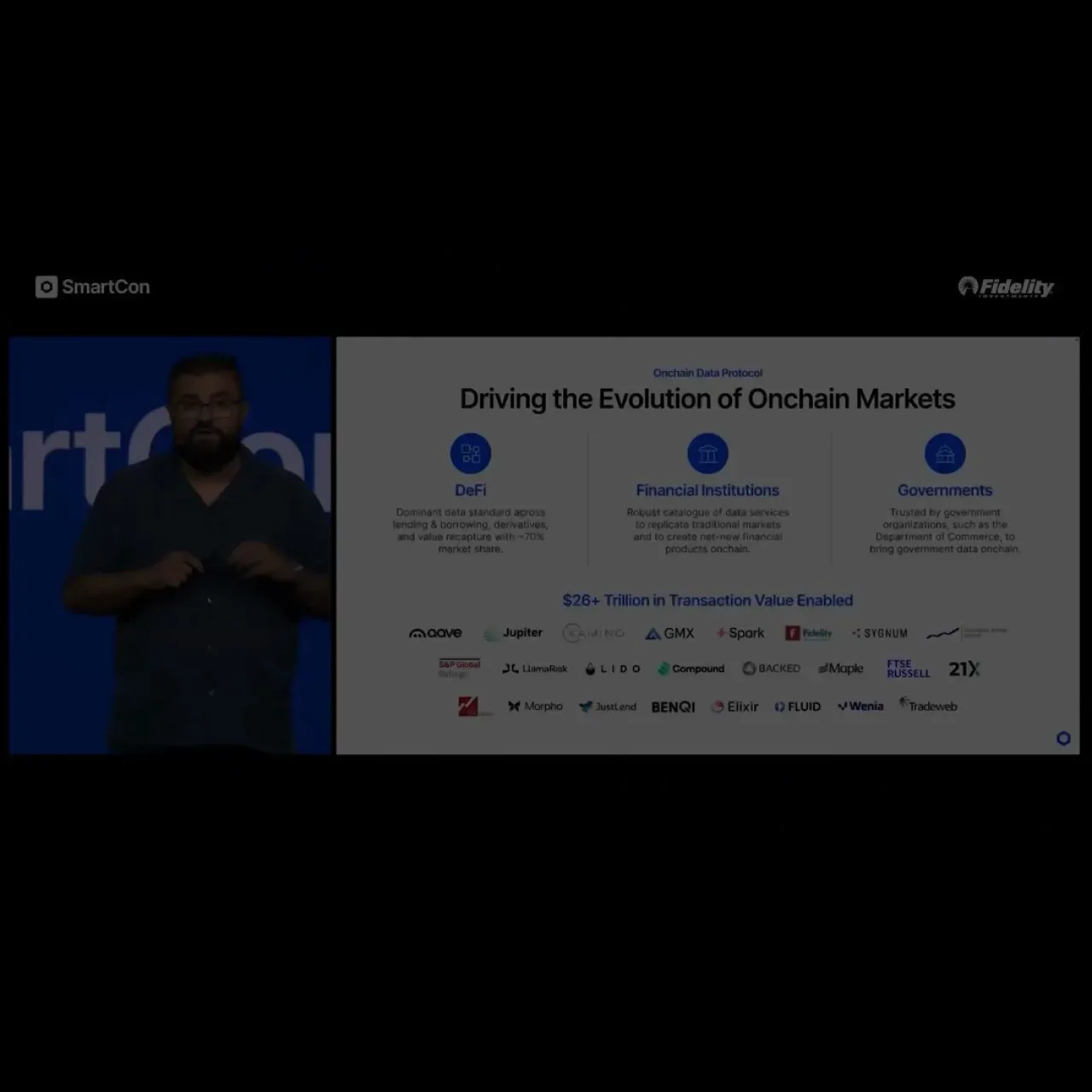
Task: Click the Governments building icon
Action: click(945, 453)
